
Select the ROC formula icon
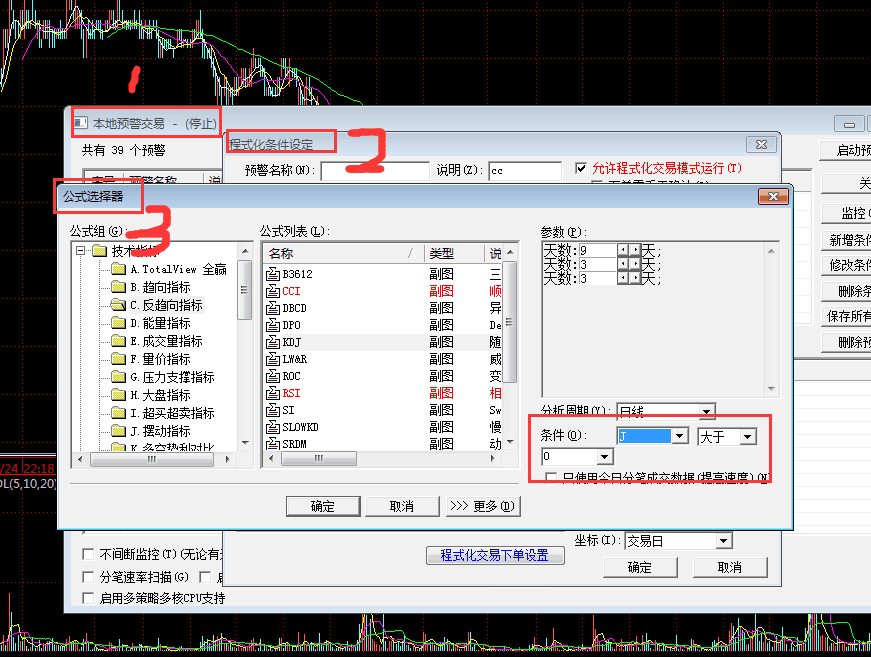point(273,376)
